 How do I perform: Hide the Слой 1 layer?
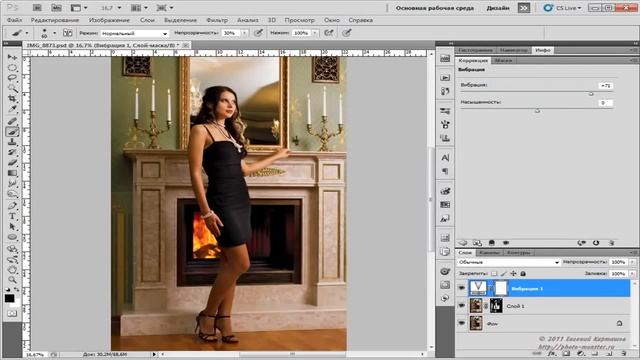tap(462, 306)
